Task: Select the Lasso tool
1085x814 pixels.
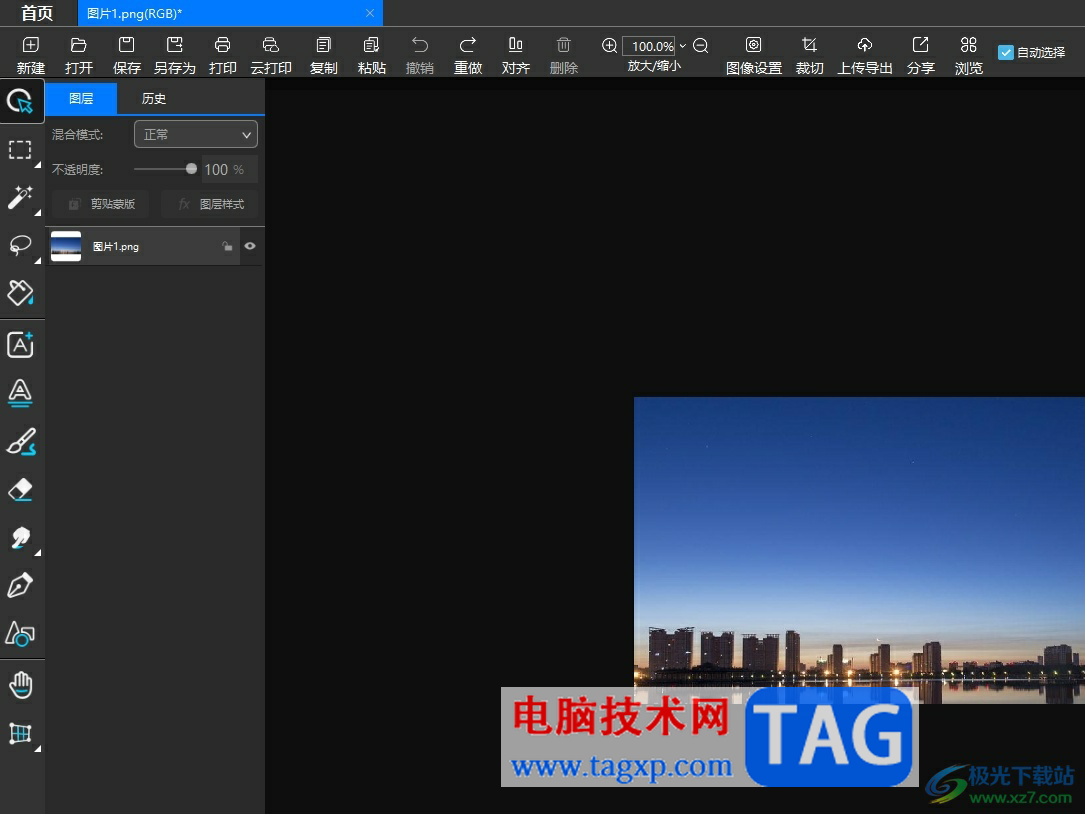Action: tap(21, 245)
